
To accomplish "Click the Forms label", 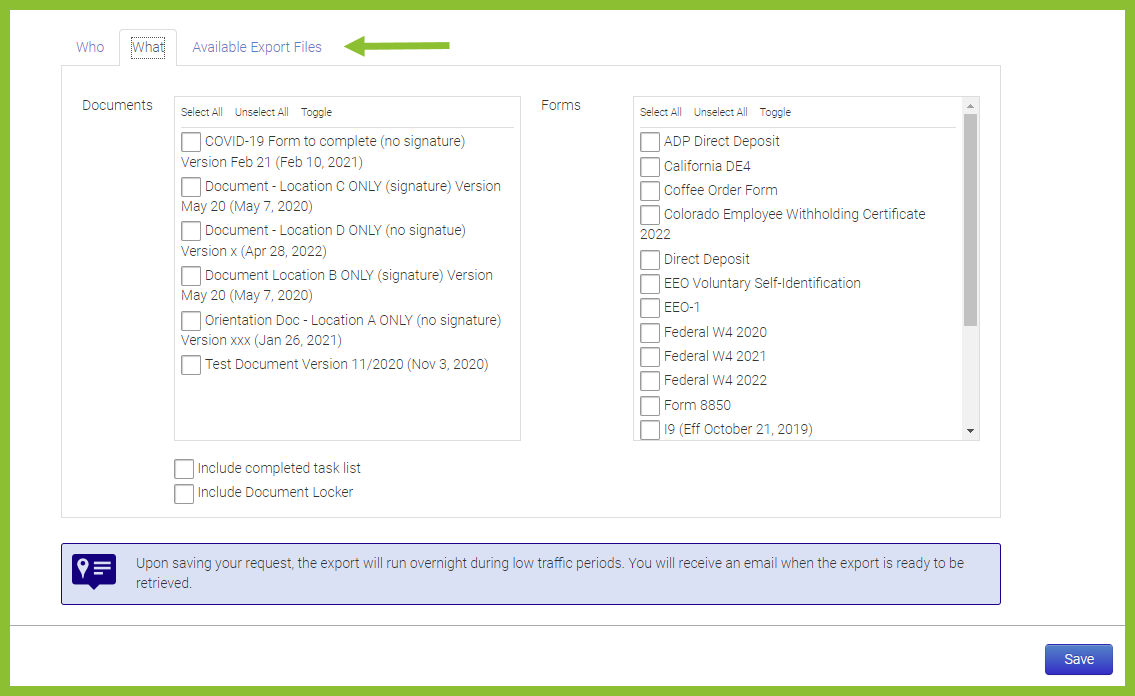I will coord(561,105).
